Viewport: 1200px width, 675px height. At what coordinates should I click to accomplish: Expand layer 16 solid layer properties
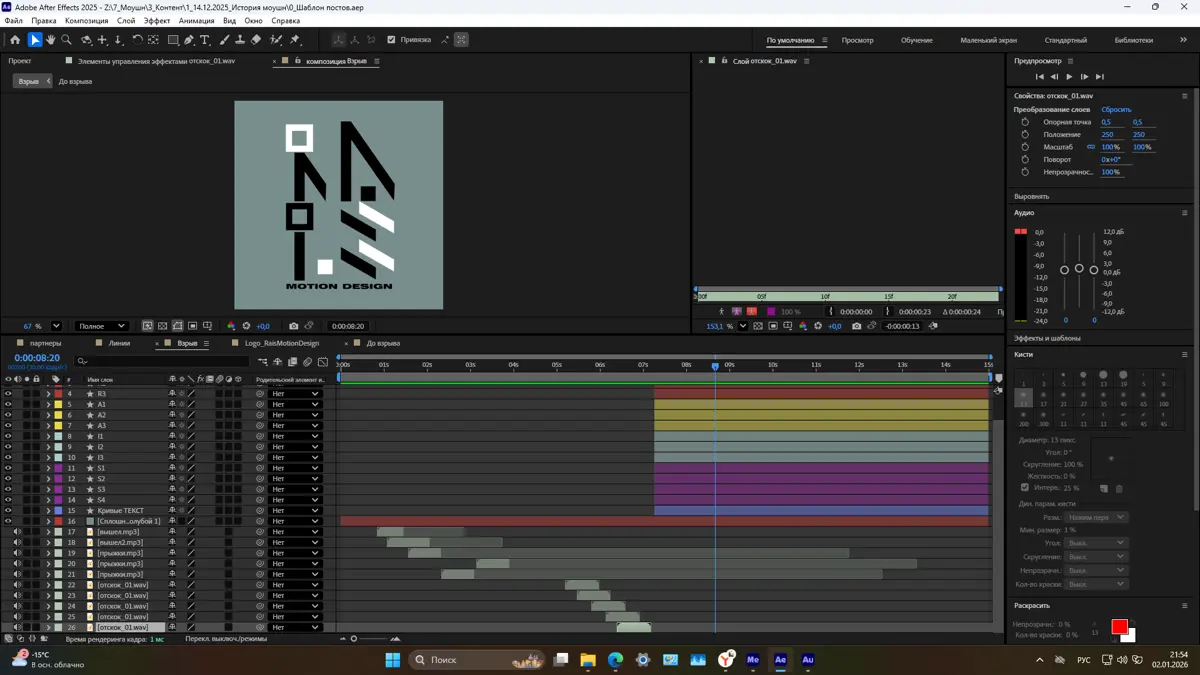[x=48, y=521]
